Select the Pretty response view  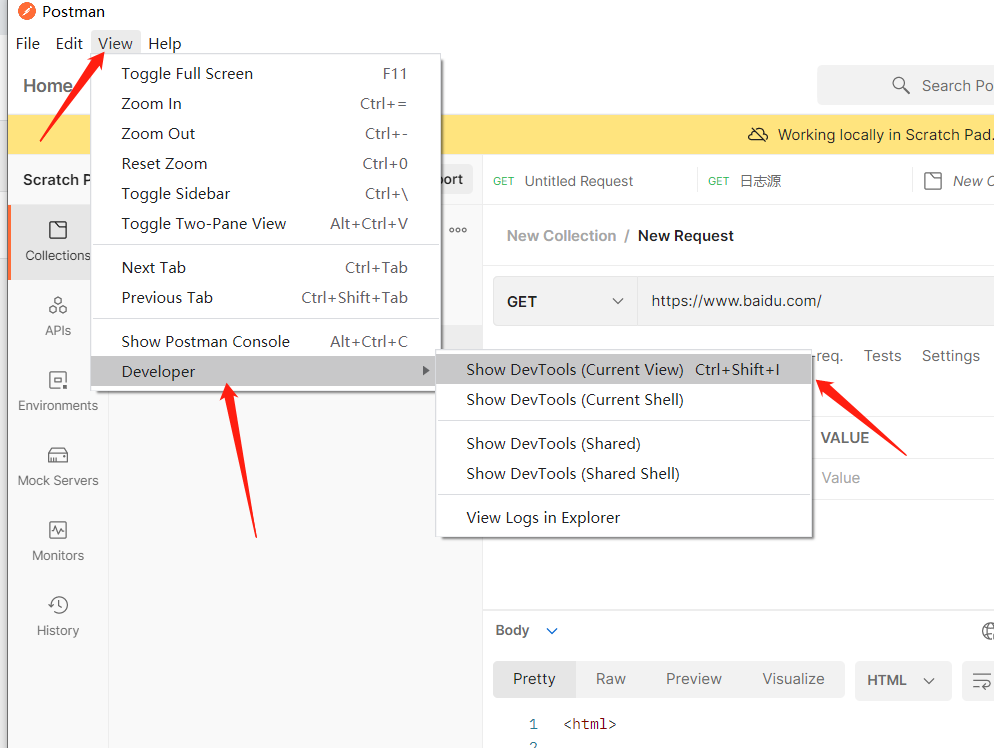534,680
